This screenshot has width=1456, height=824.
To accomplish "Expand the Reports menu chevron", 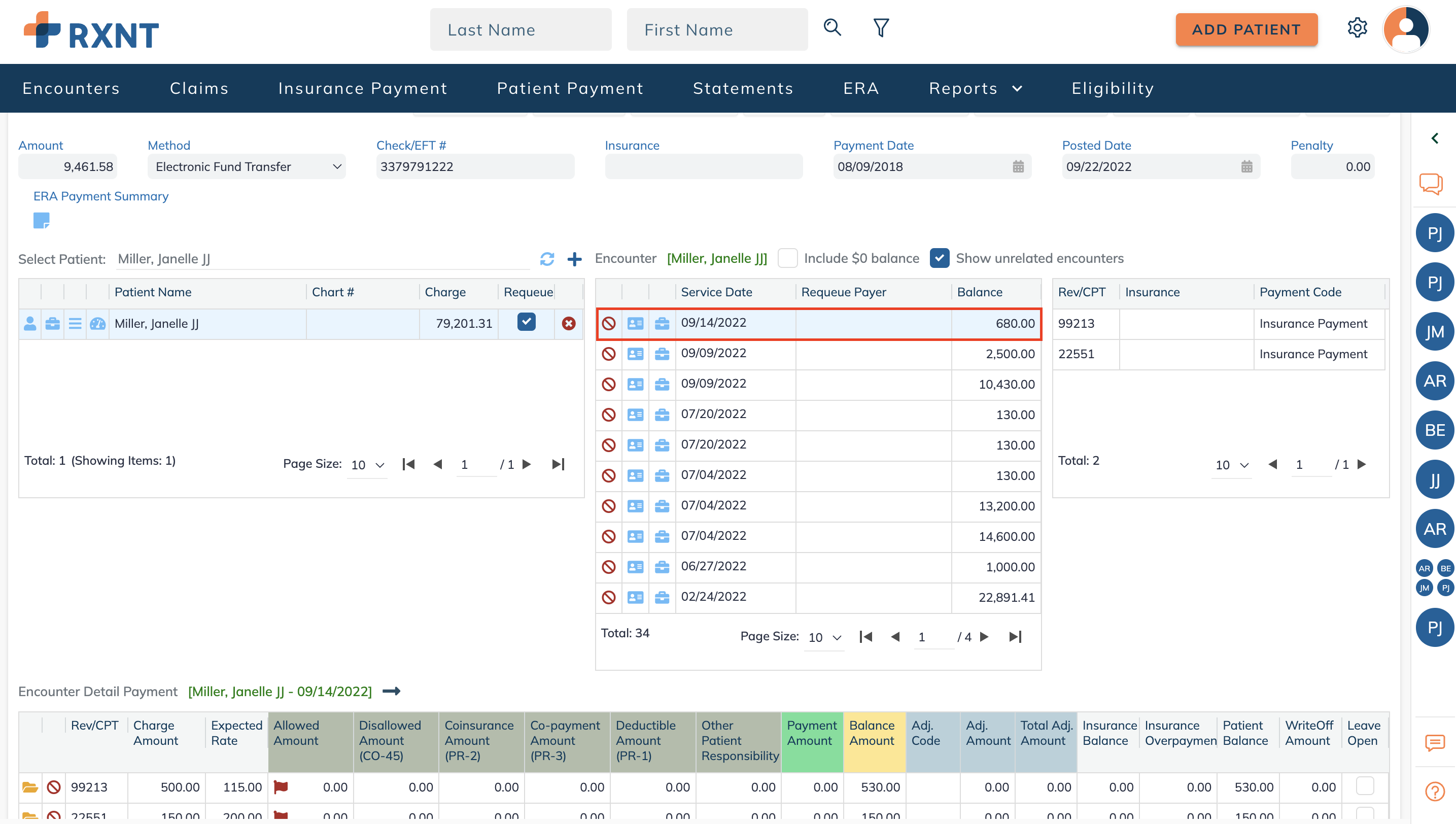I will pos(1017,88).
